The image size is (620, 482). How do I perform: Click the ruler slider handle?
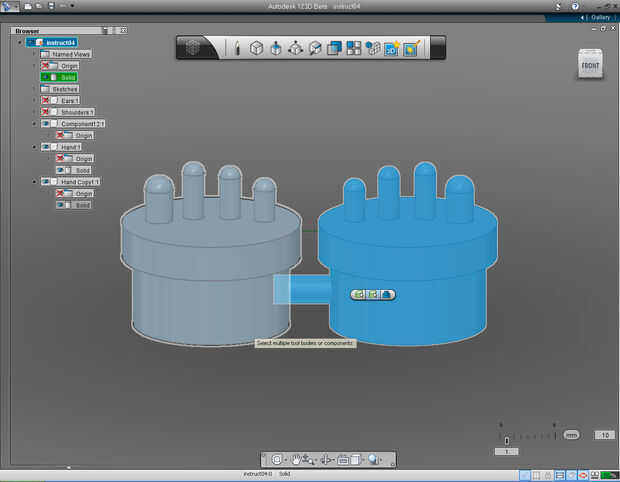coord(507,440)
